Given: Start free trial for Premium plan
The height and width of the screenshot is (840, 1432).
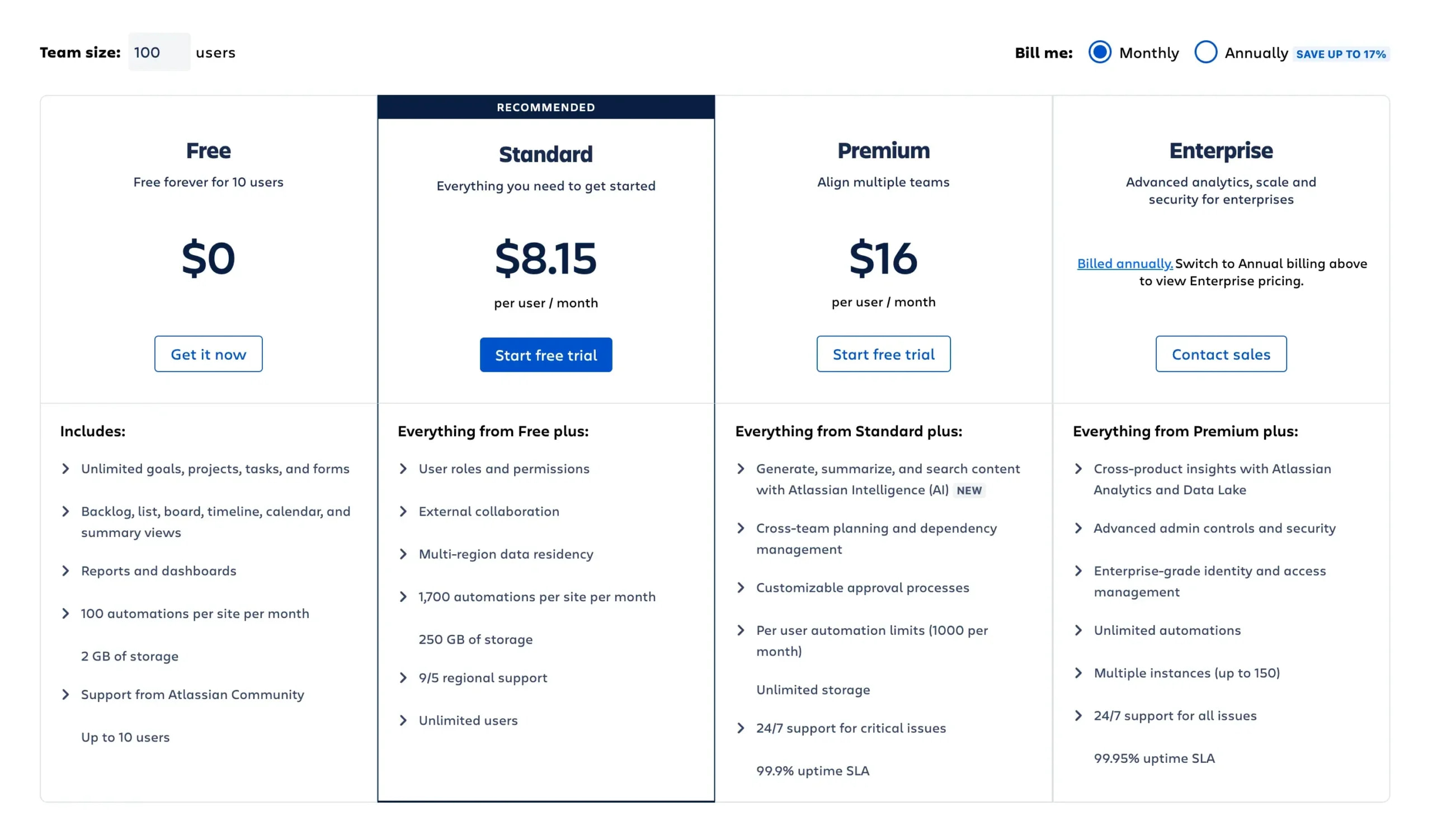Looking at the screenshot, I should tap(883, 354).
